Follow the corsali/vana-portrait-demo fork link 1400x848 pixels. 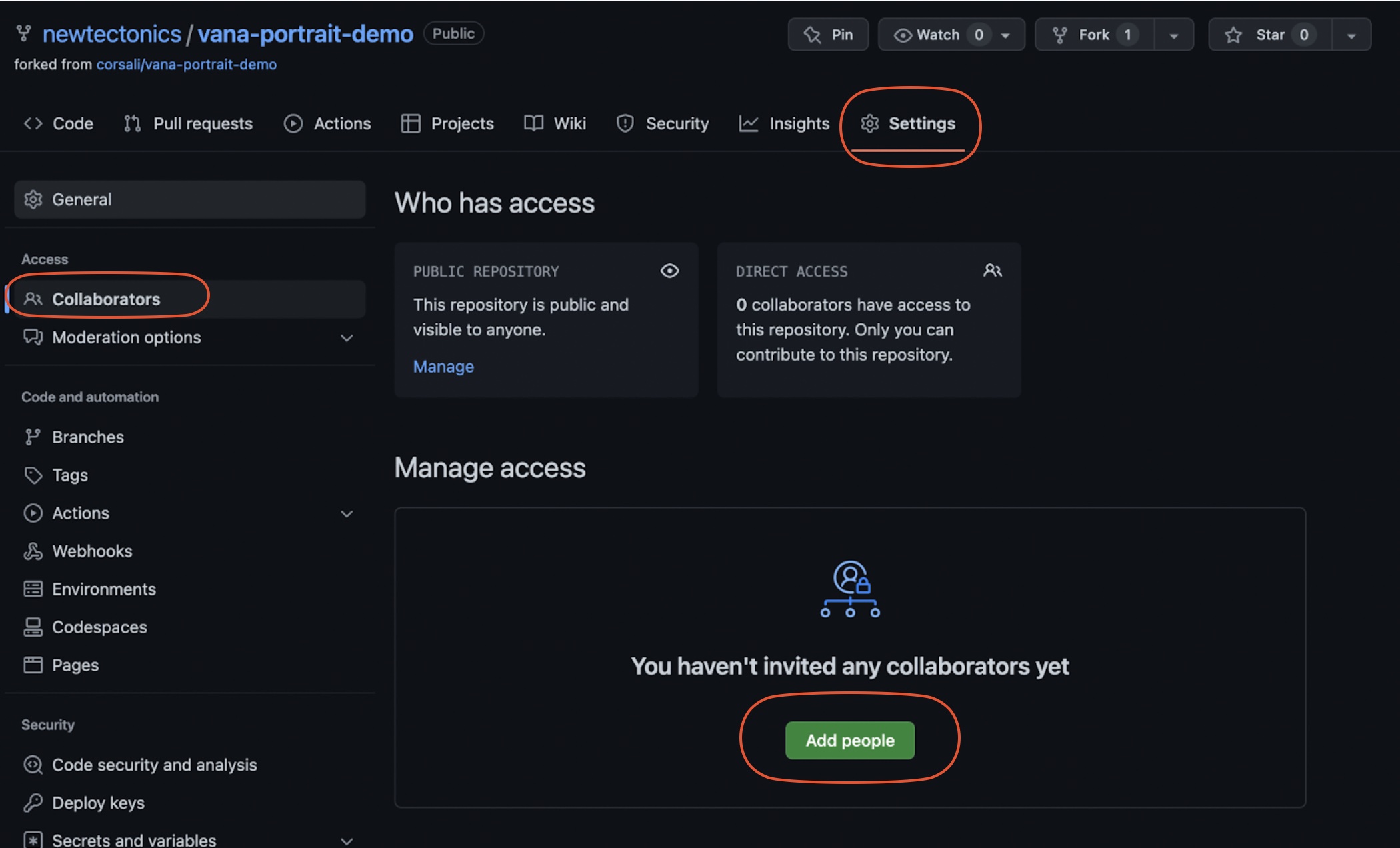coord(187,65)
